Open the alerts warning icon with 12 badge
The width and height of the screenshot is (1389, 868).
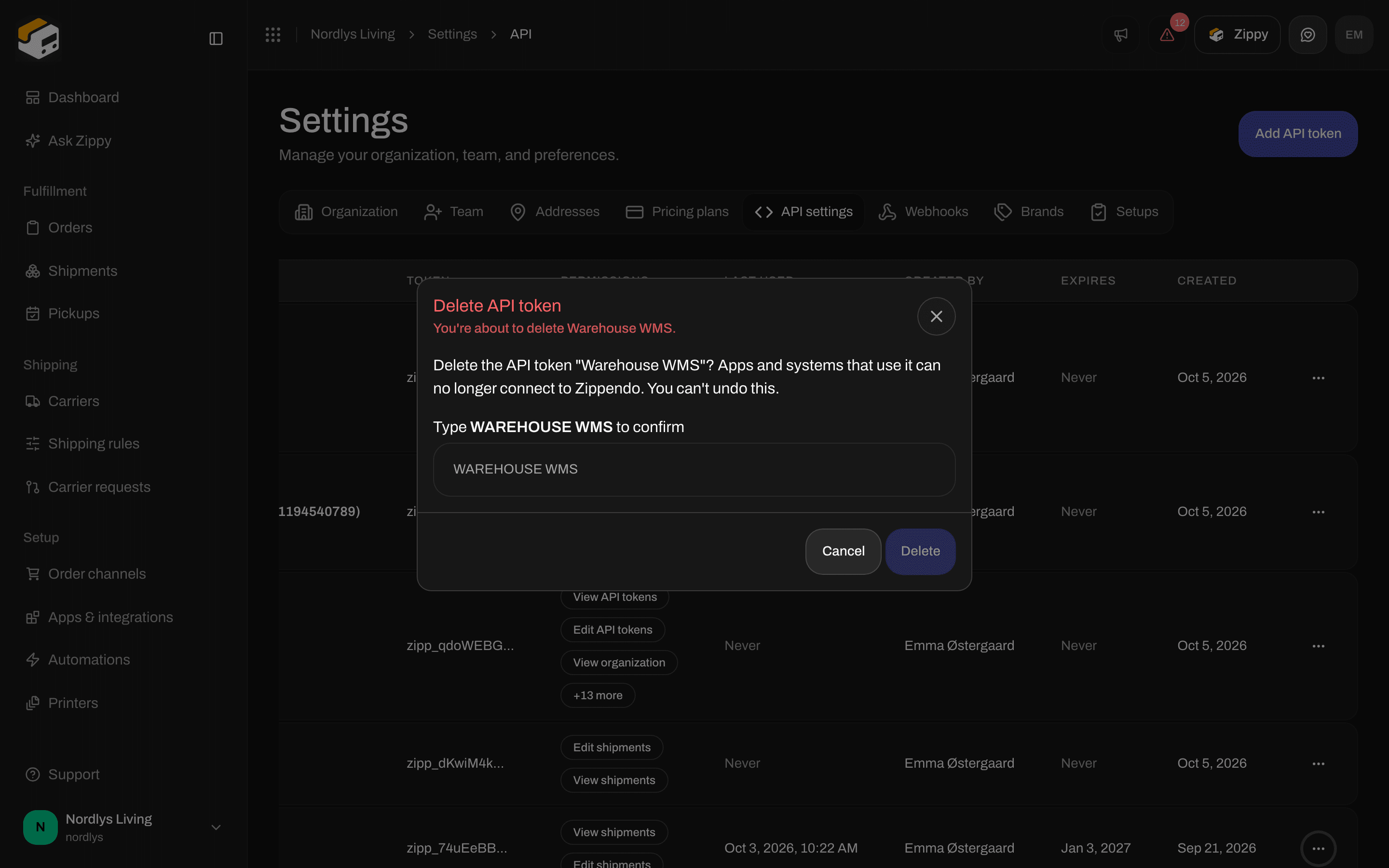1167,35
